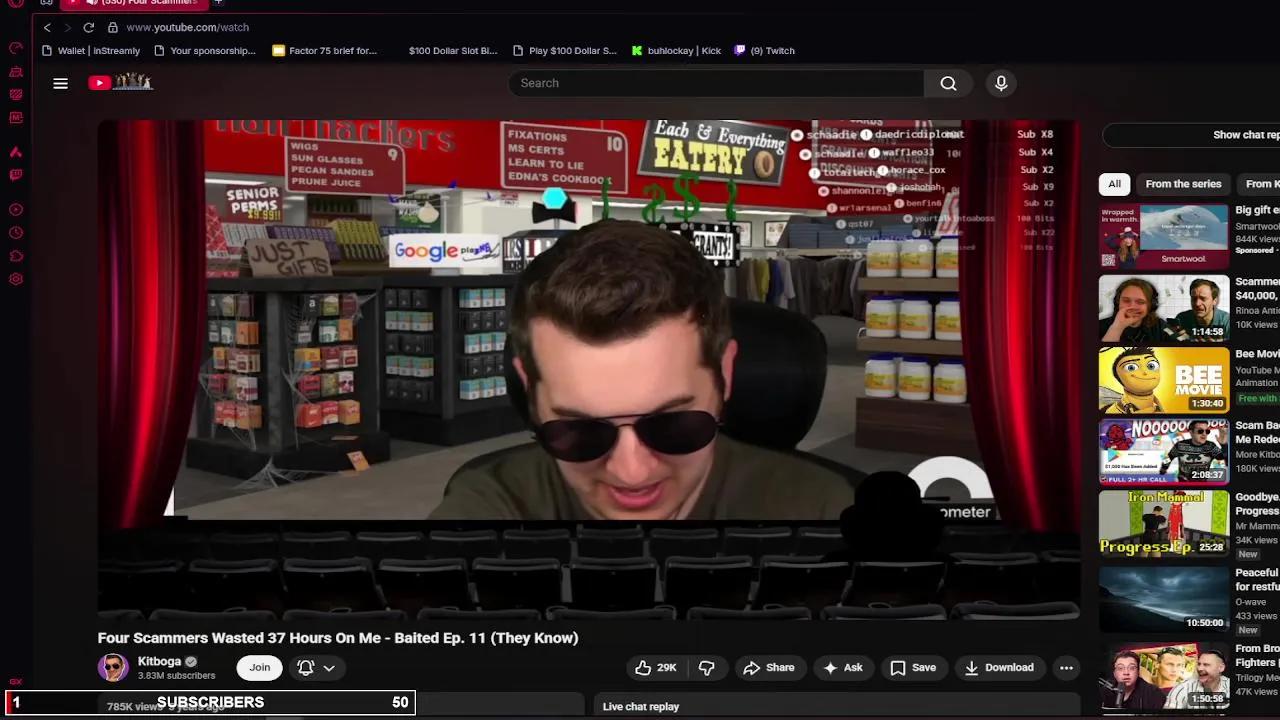Select the From the series chip
Screen dimensions: 1280x720
coord(1183,184)
